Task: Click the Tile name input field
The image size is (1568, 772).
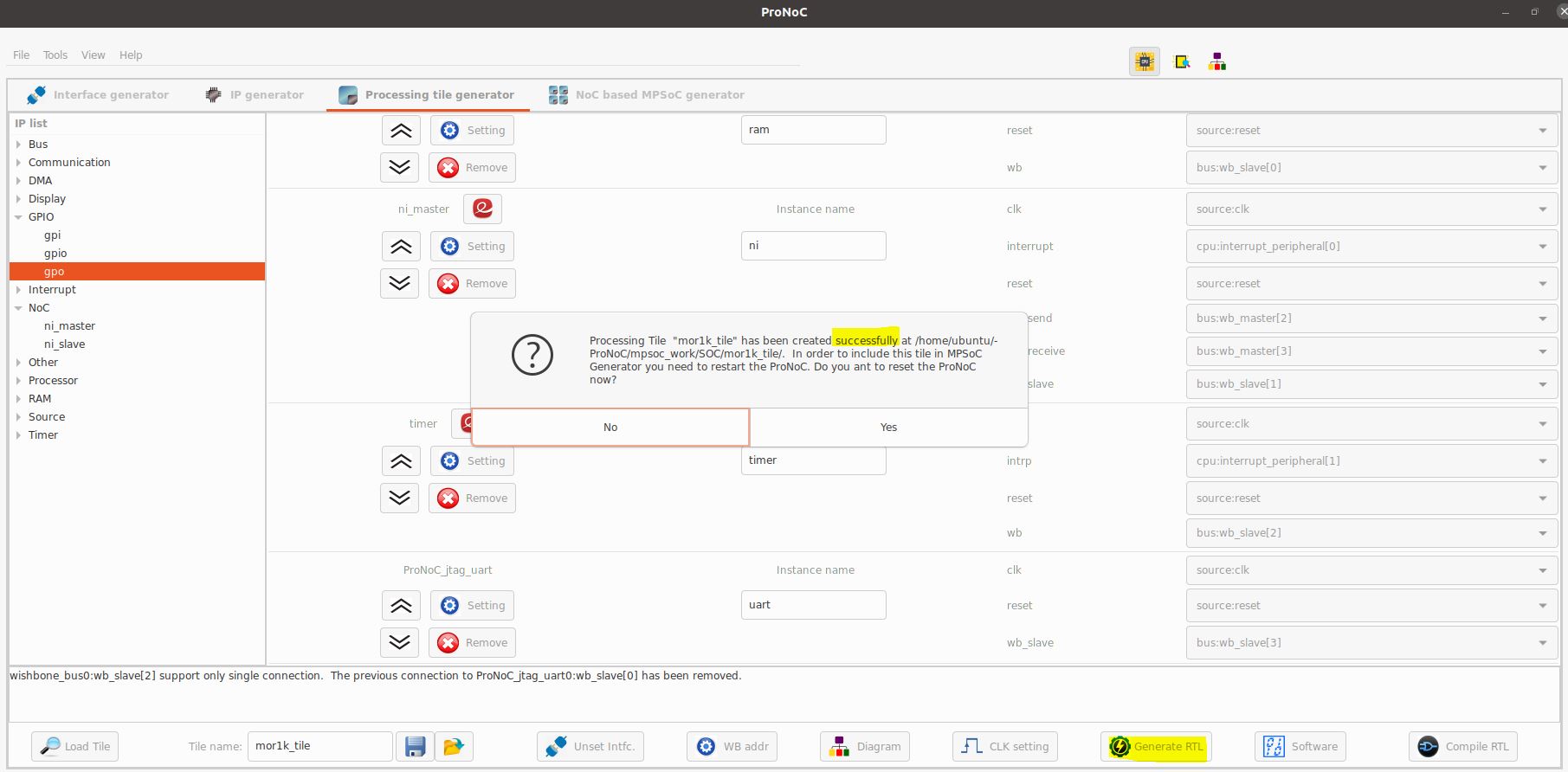Action: [x=320, y=746]
